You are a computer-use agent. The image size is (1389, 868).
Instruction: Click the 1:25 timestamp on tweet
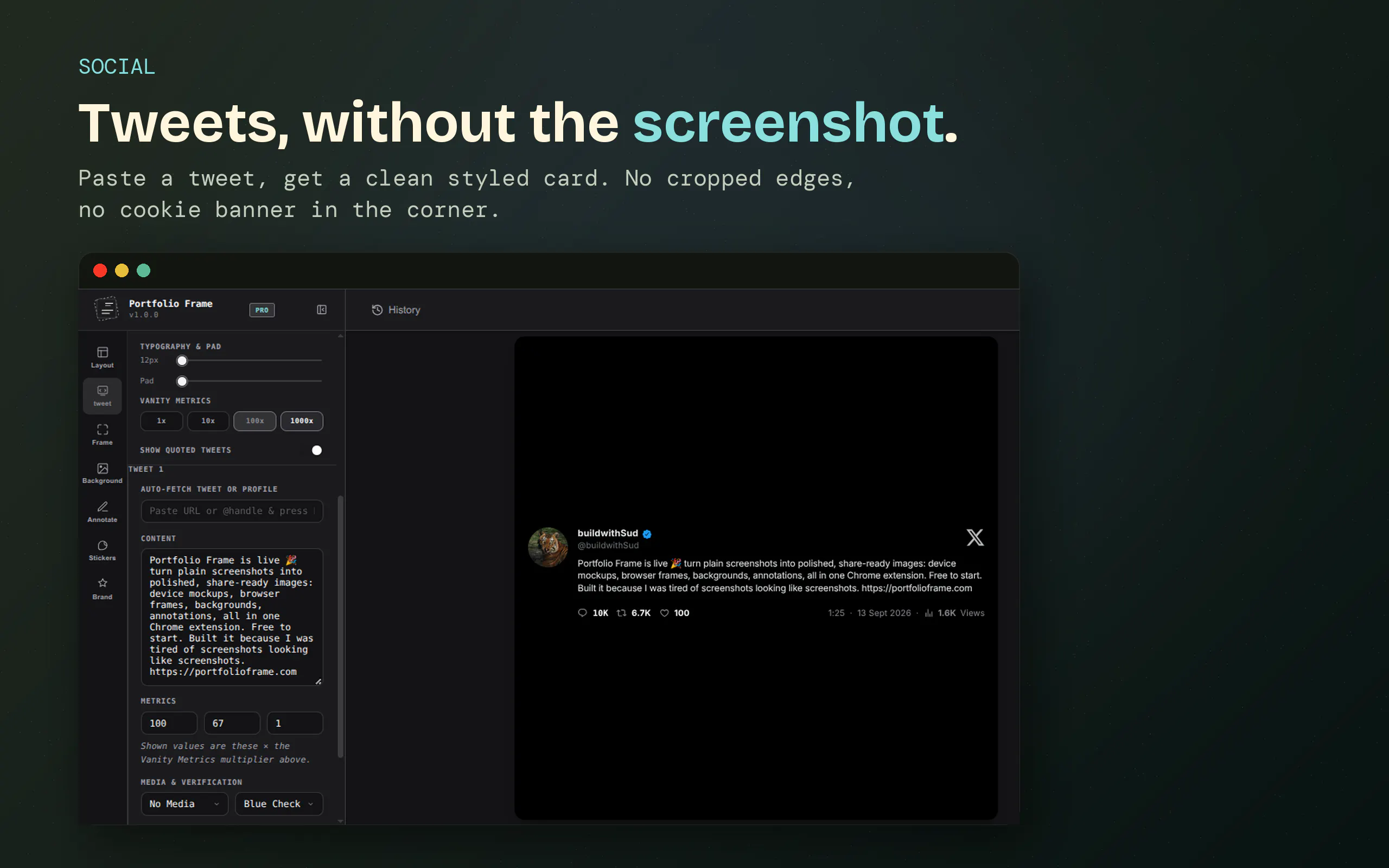click(x=836, y=613)
